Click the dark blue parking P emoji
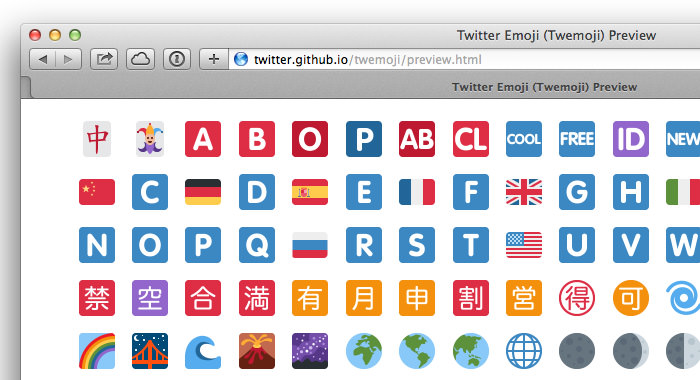The image size is (700, 380). pos(364,139)
